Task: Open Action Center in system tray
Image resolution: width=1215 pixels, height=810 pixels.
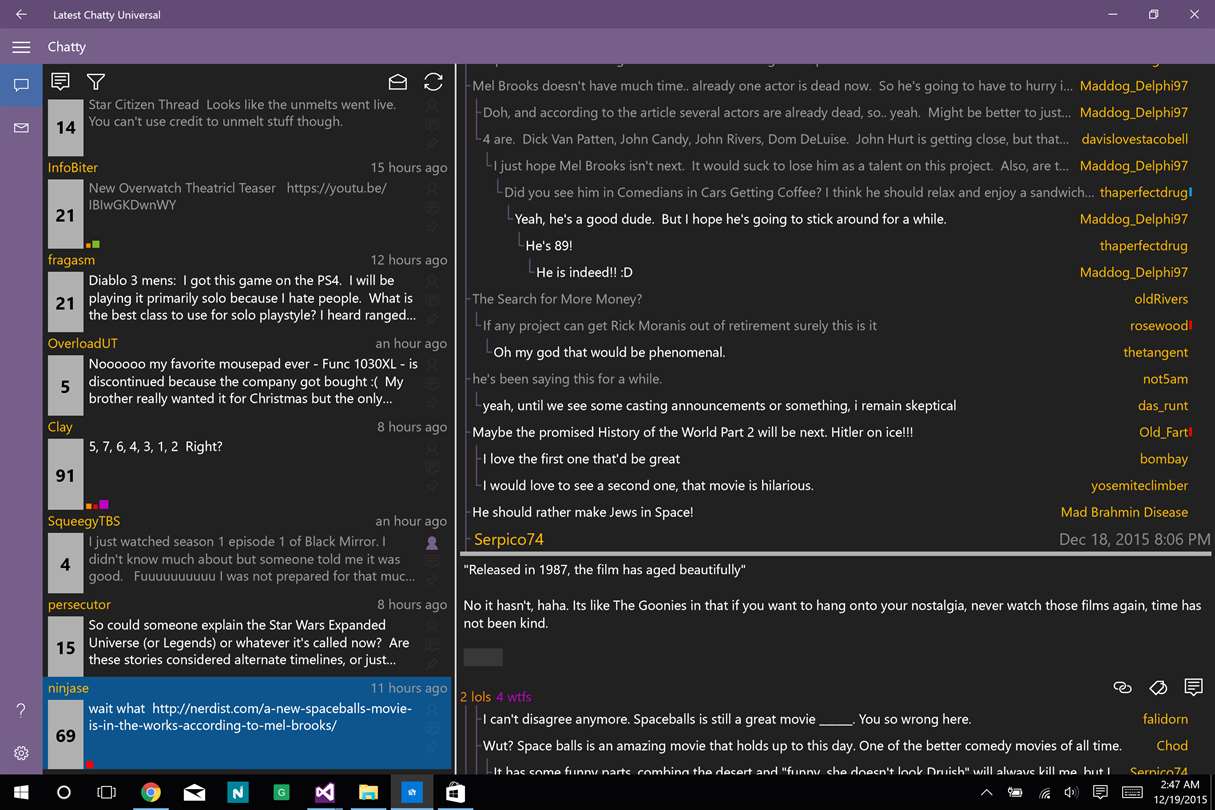Action: 1100,792
